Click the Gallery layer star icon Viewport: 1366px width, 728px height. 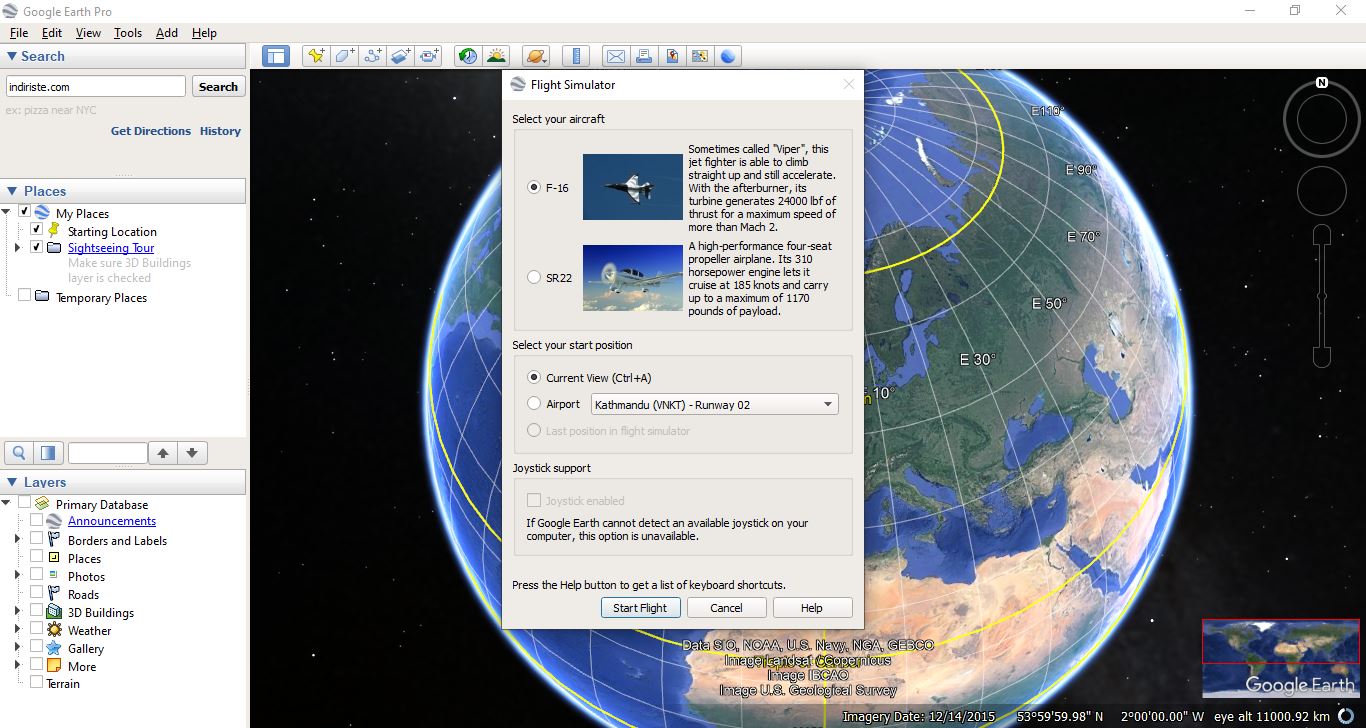point(54,648)
